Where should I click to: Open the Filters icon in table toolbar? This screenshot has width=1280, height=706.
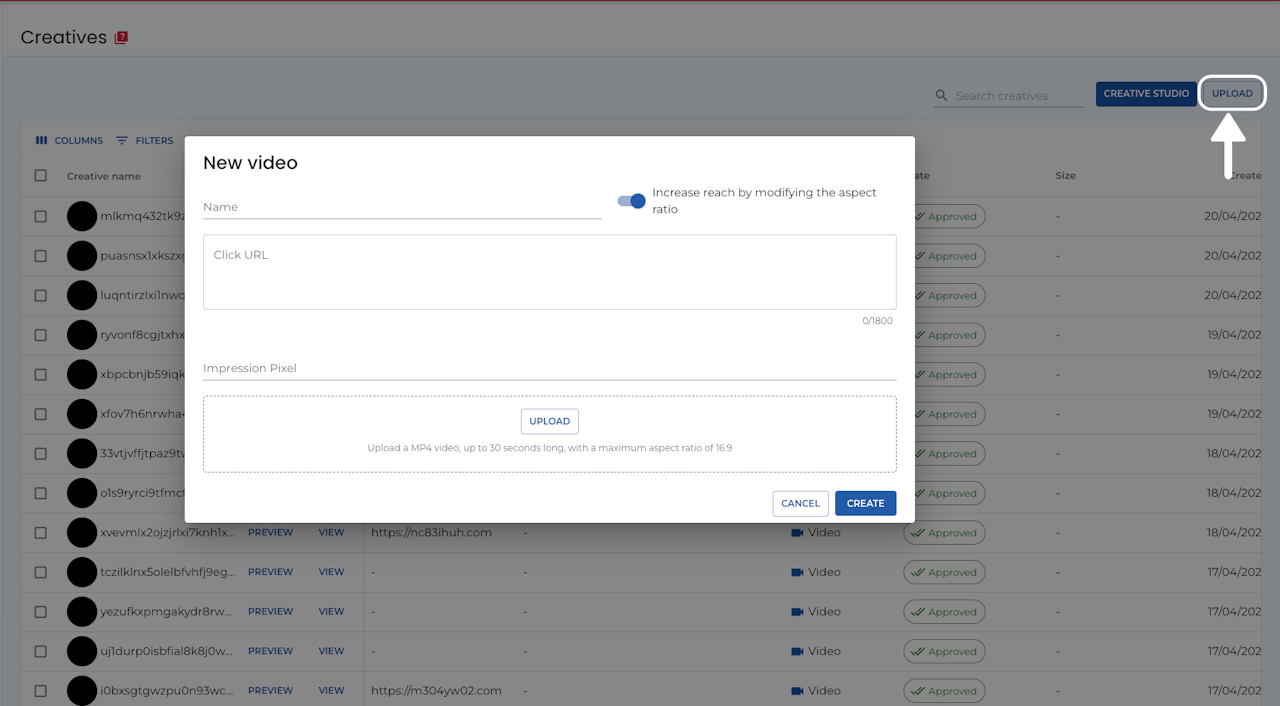click(x=122, y=141)
